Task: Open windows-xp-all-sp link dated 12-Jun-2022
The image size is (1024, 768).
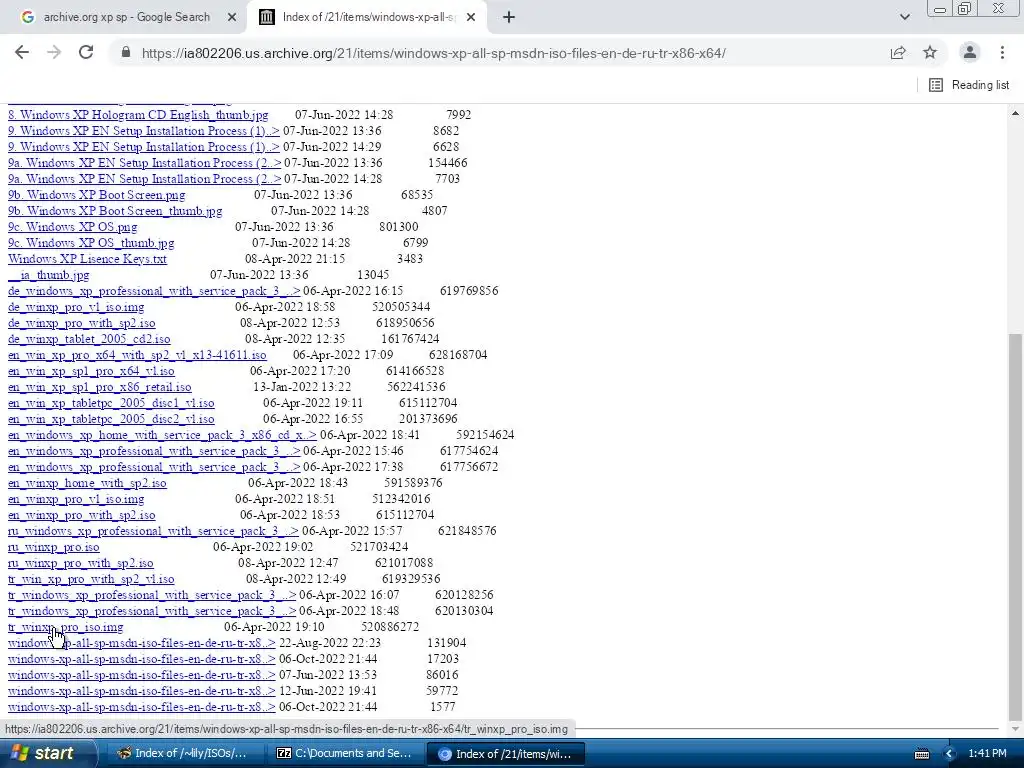Action: pos(142,691)
